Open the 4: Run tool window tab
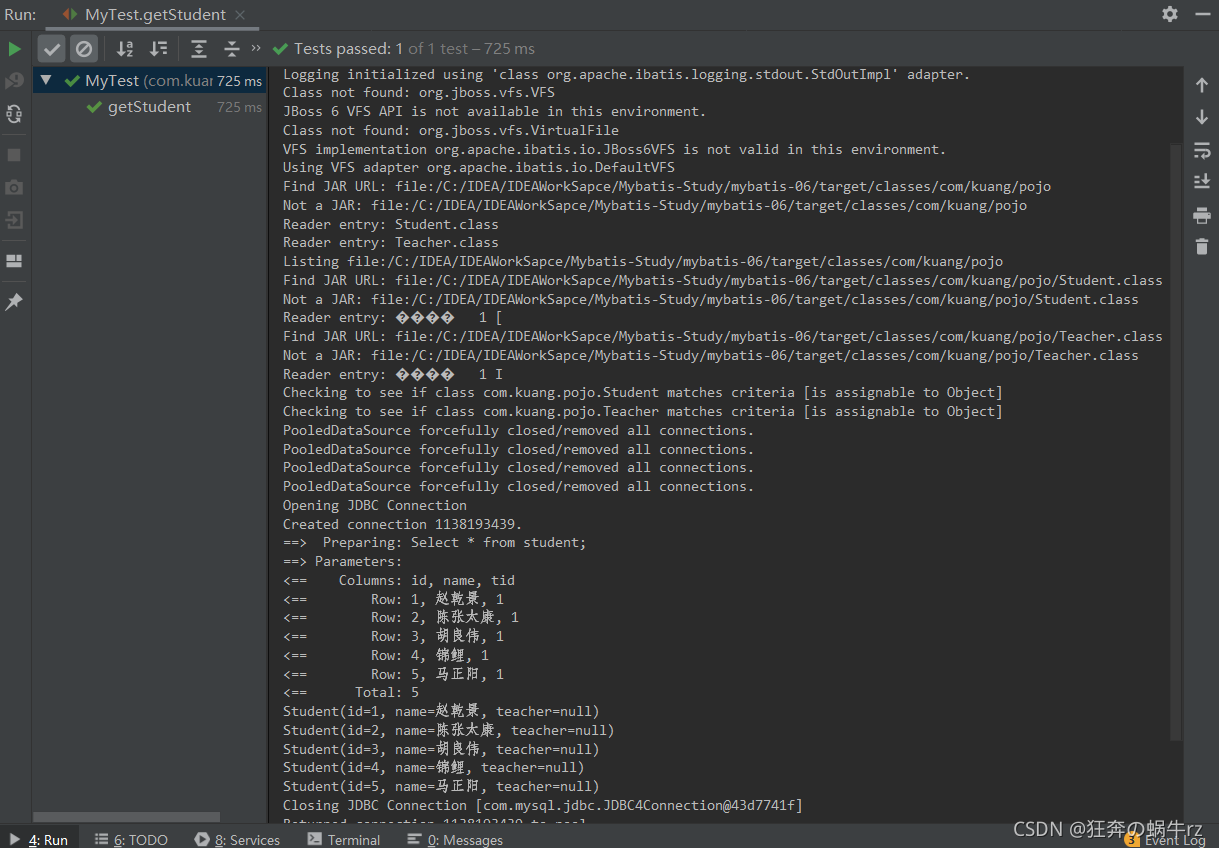 tap(39, 839)
